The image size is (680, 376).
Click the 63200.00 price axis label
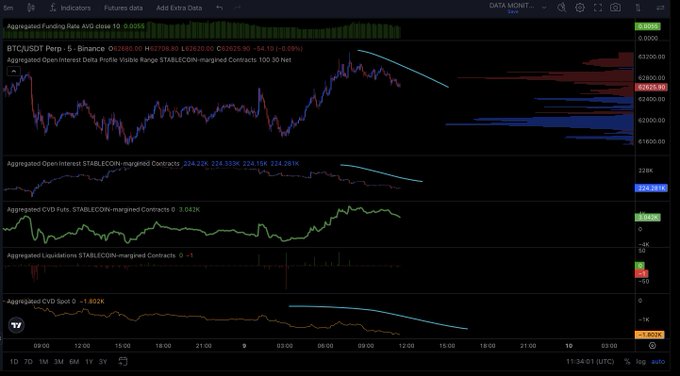[x=651, y=57]
